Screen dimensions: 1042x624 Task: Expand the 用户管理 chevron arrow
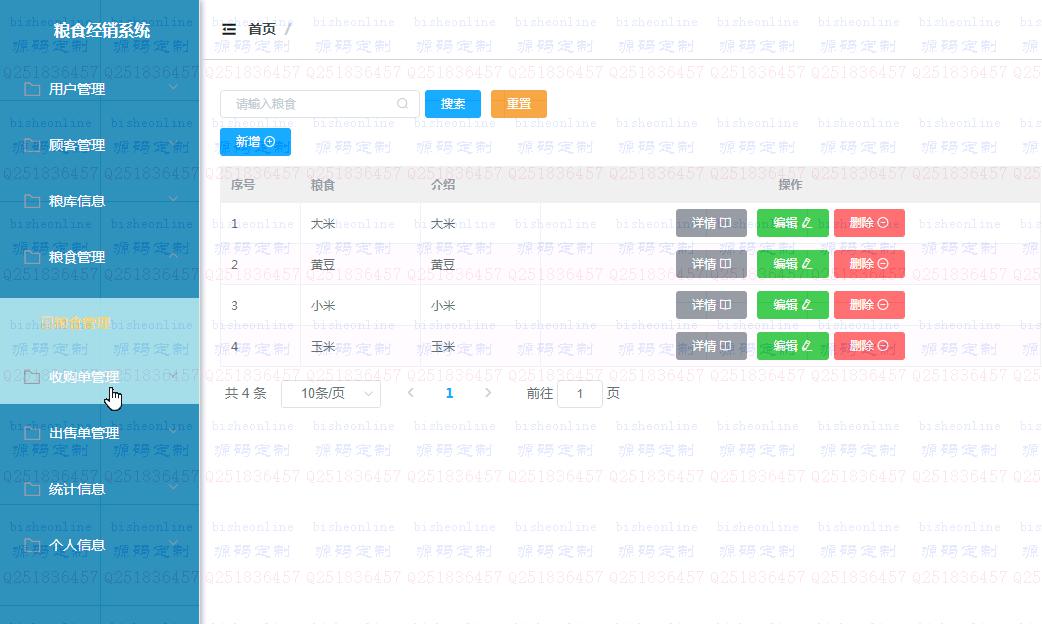point(173,87)
